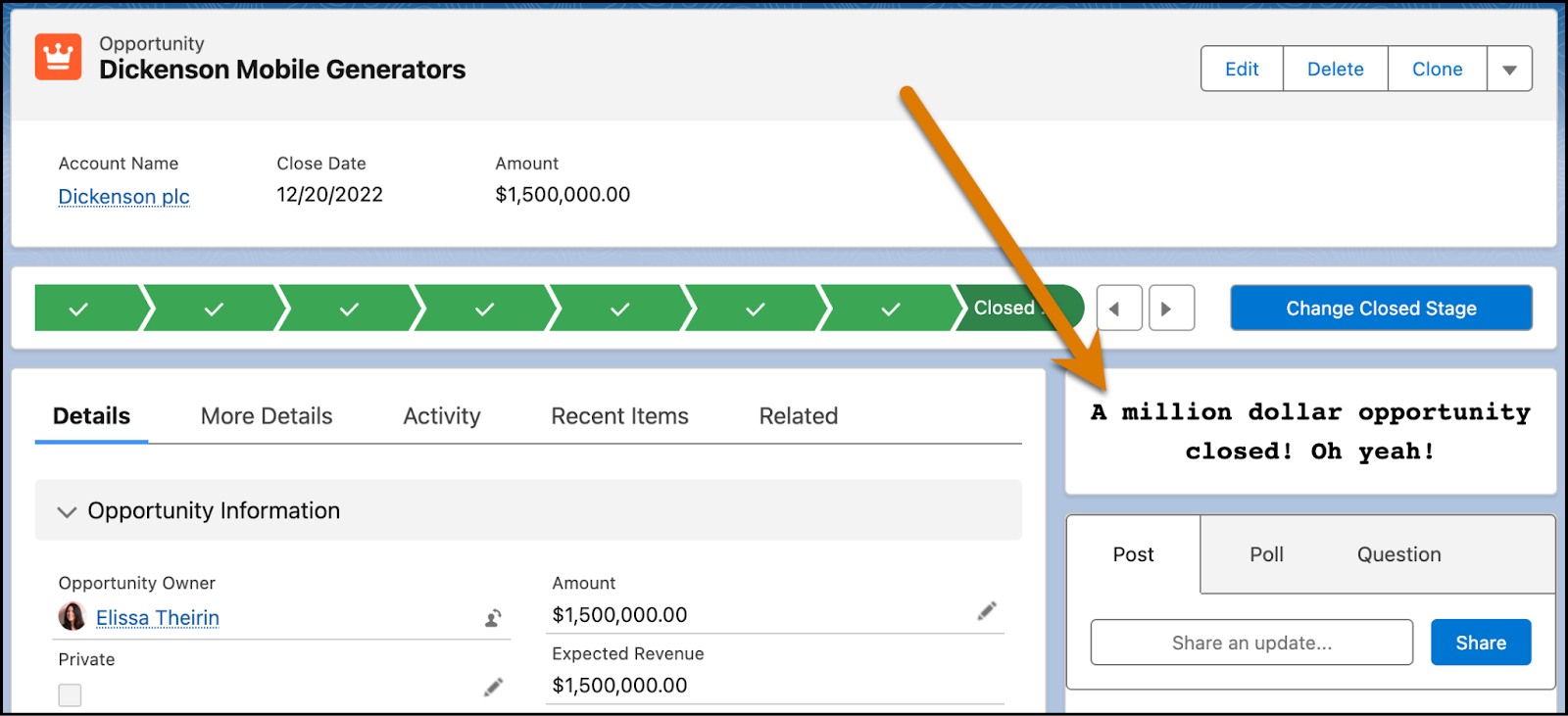This screenshot has height=716, width=1568.
Task: Click the million dollar opportunity message text
Action: (1310, 432)
